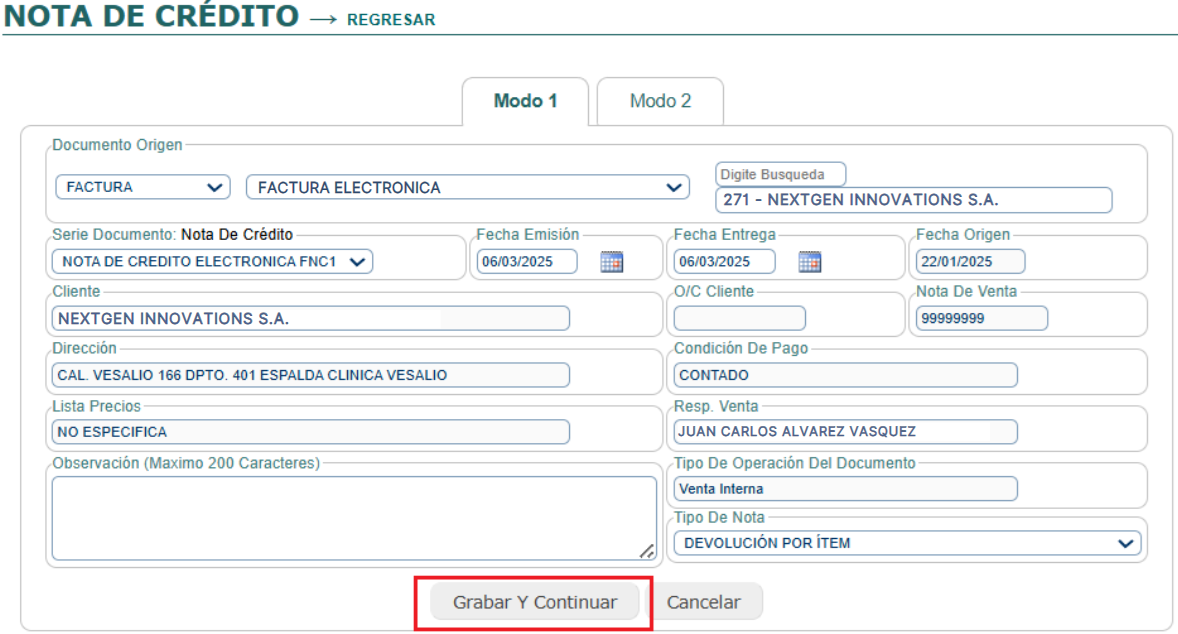Viewport: 1178px width, 634px height.
Task: Open the Tipo De Nota dropdown
Action: pyautogui.click(x=906, y=543)
